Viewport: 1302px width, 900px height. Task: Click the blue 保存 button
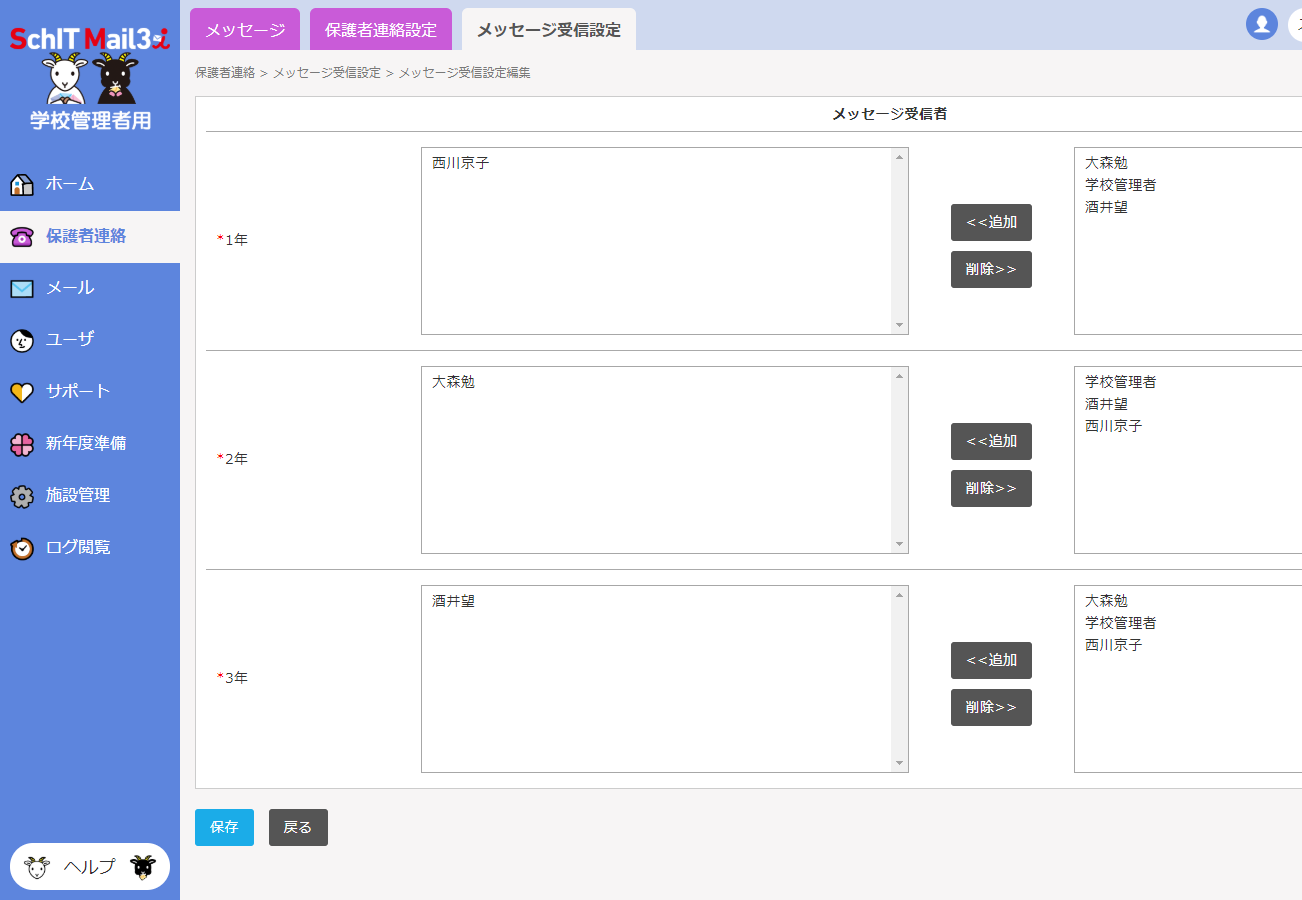224,827
